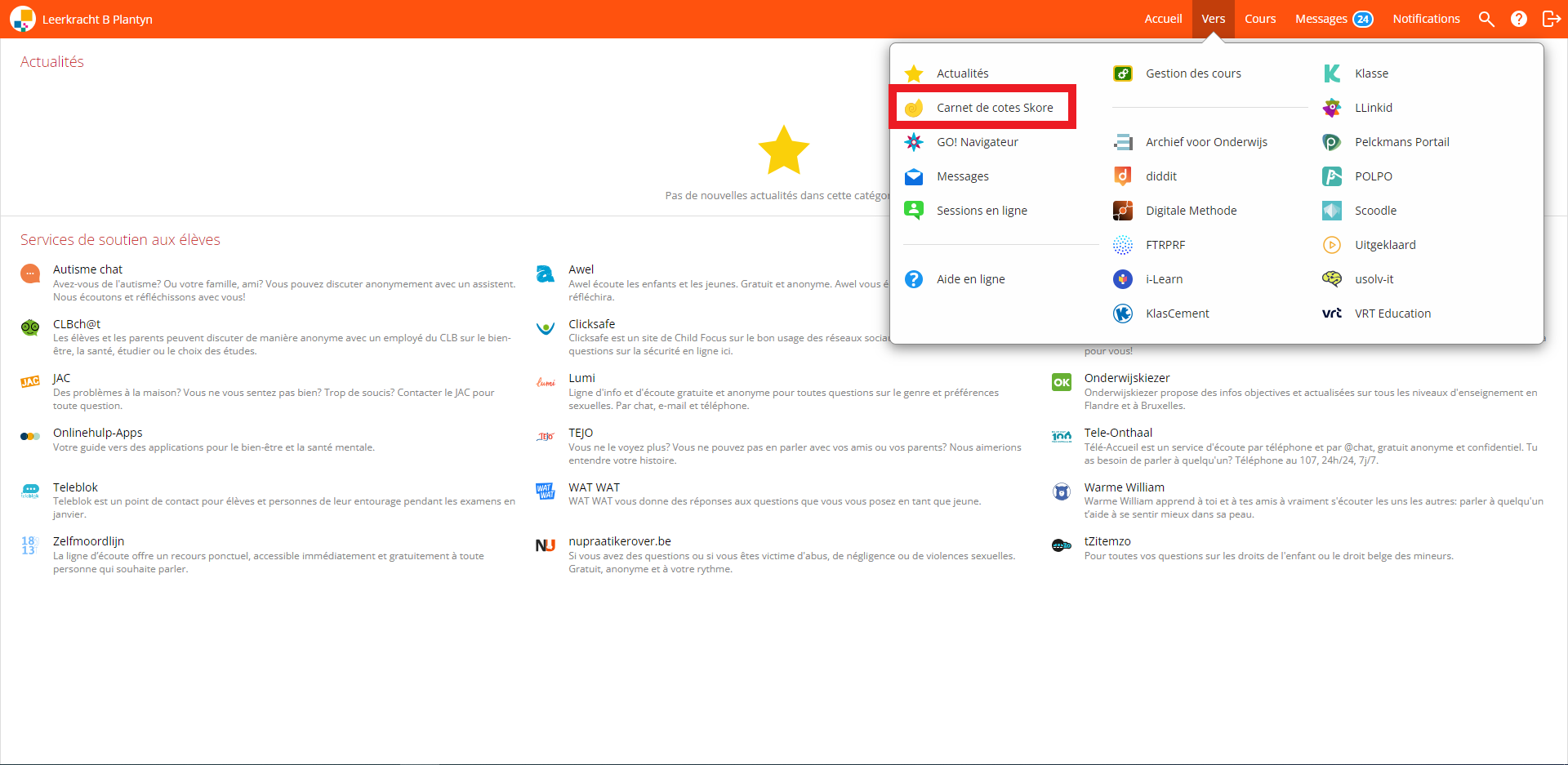Click Services de soutien aux élèves heading
1568x765 pixels.
(120, 240)
